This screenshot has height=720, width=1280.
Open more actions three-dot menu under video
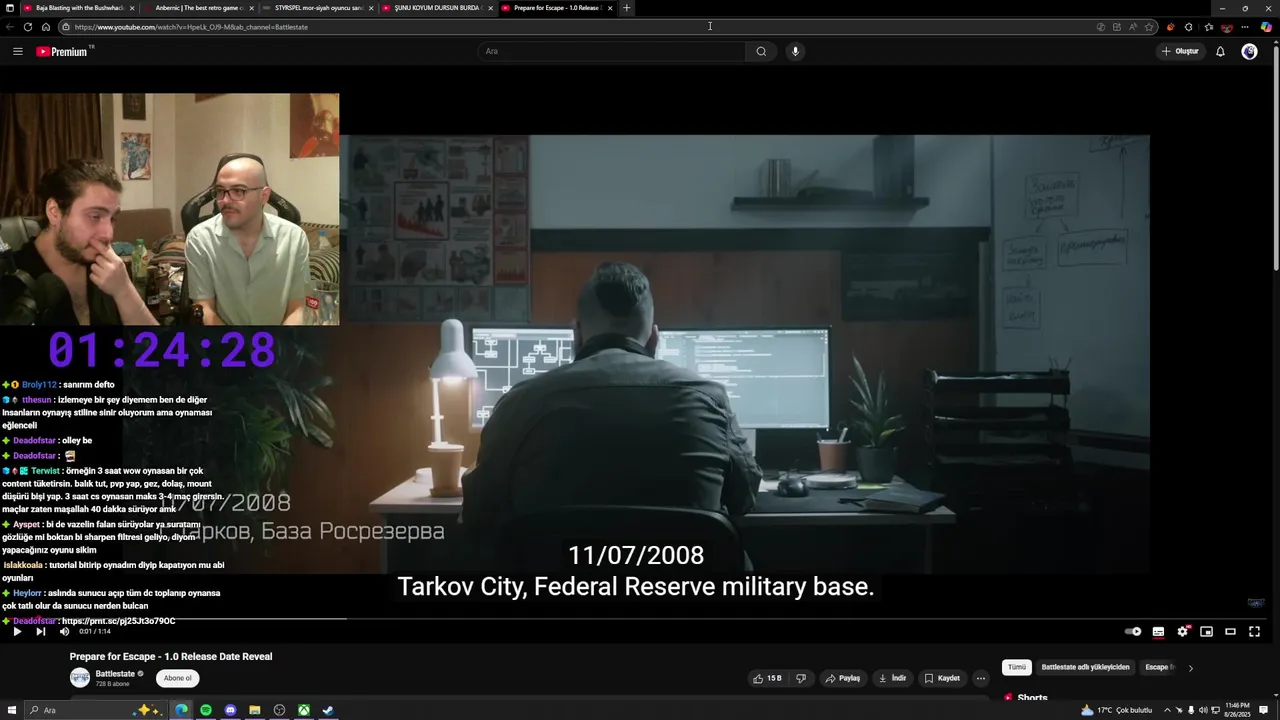pos(981,678)
